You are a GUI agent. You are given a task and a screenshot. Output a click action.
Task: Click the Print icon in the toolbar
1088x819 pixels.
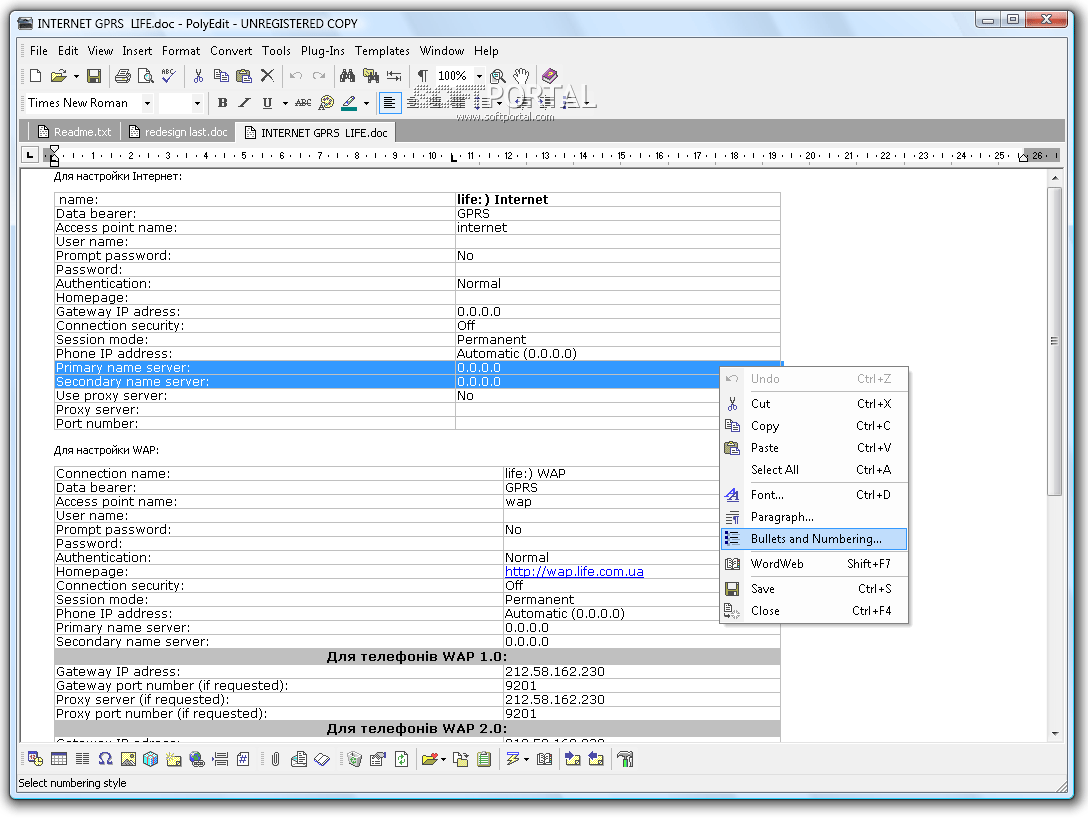click(x=123, y=76)
